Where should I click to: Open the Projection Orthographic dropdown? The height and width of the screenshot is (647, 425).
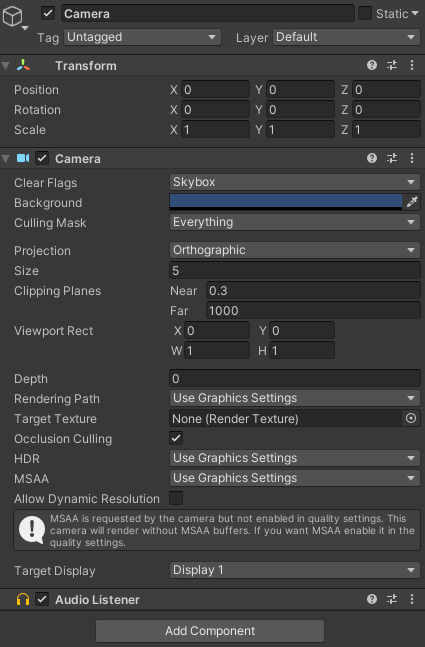click(295, 250)
